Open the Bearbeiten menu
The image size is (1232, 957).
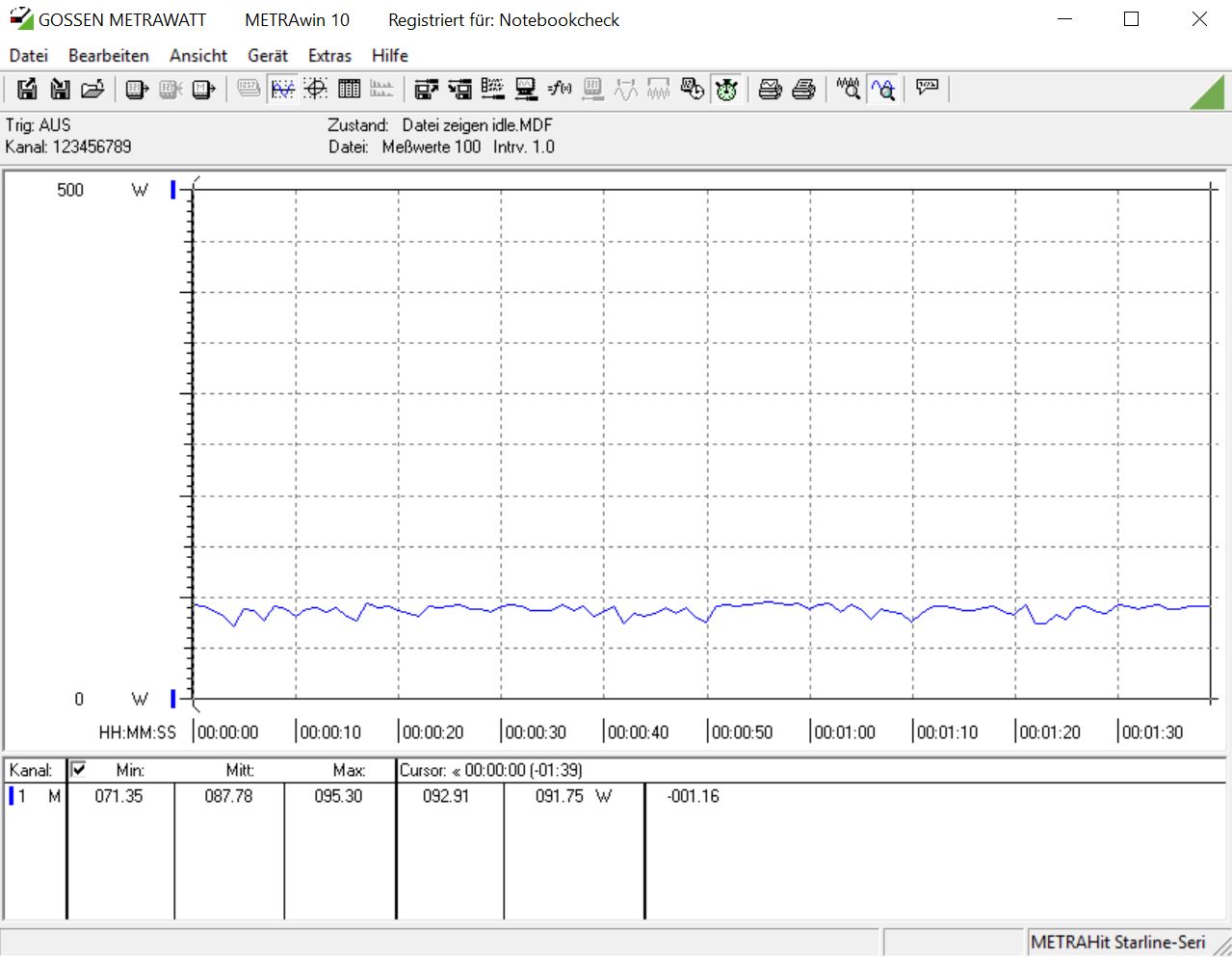109,56
